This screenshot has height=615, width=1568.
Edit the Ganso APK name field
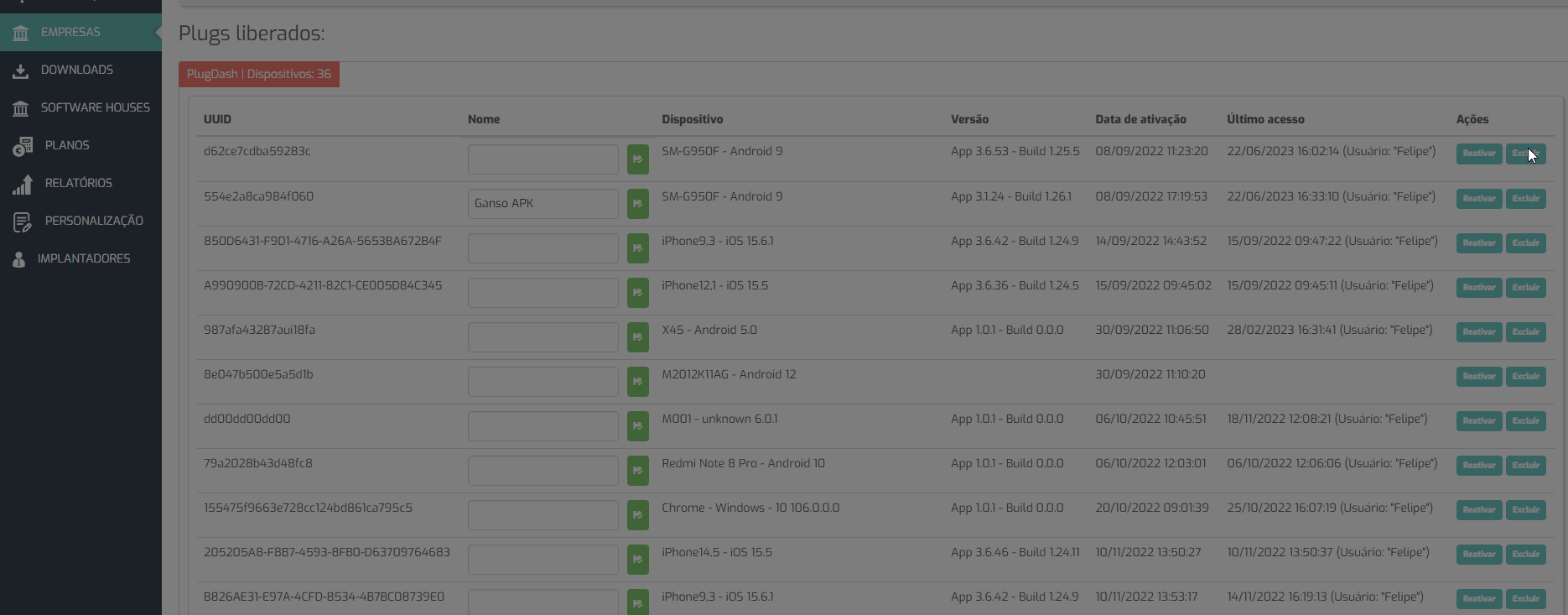point(543,204)
